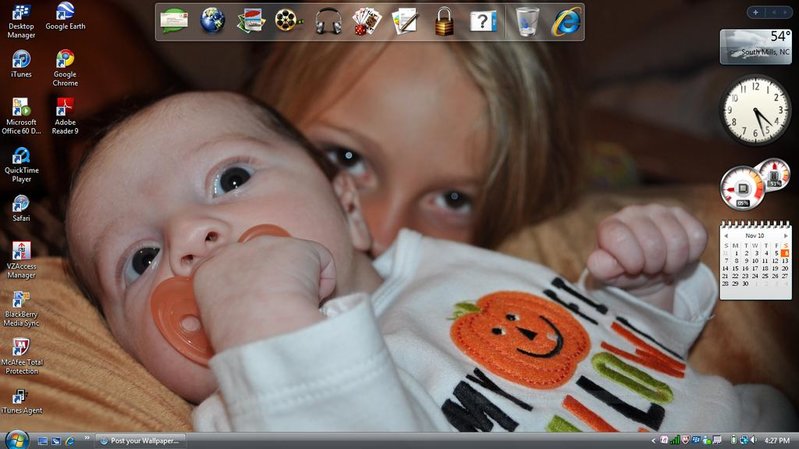
Task: Click the padlock security dock icon
Action: (444, 21)
